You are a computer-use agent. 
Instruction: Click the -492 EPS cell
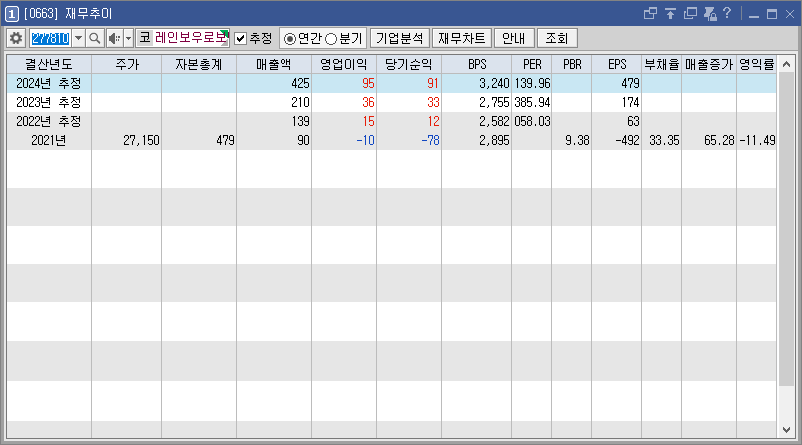(617, 140)
